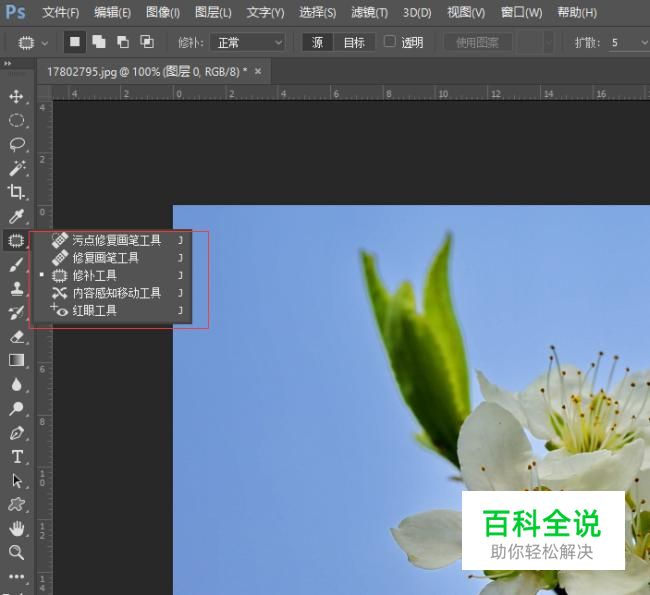
Task: Select the Eyedropper tool
Action: [16, 216]
